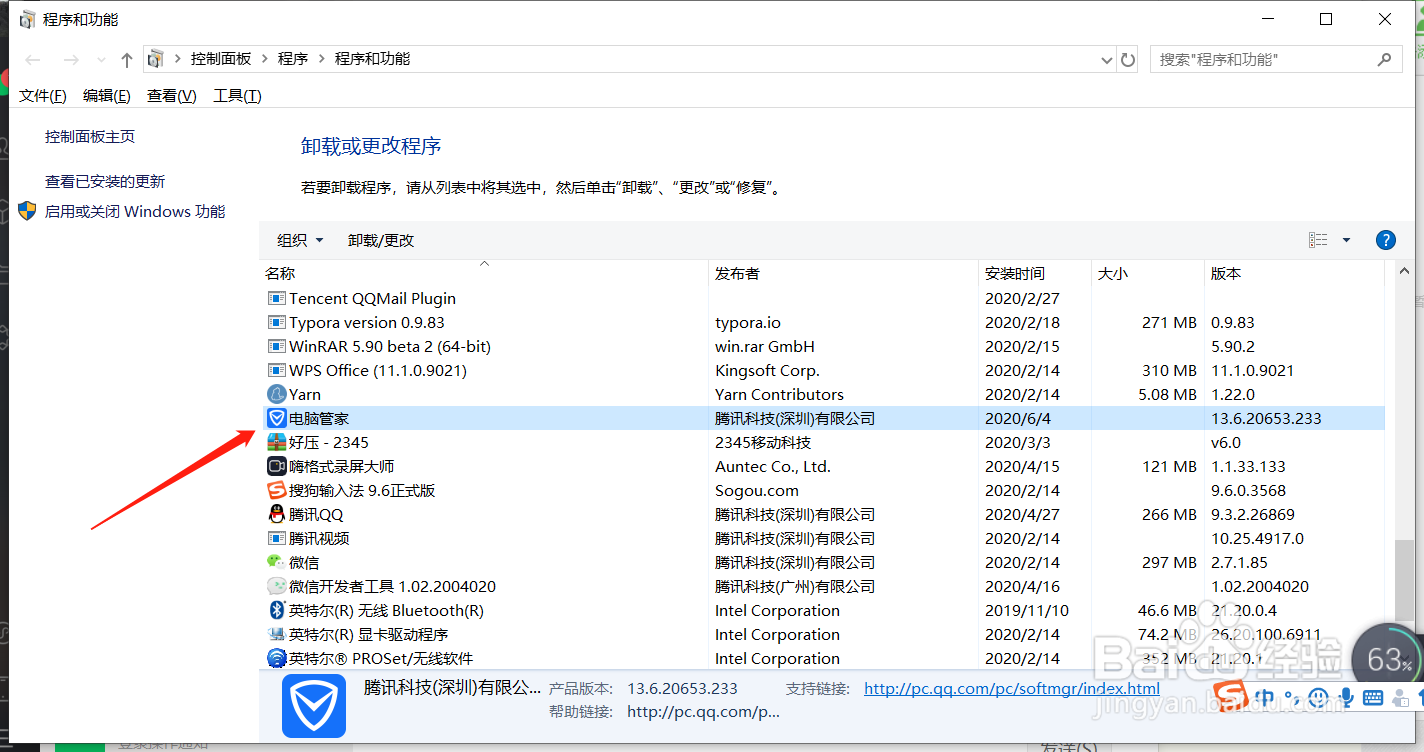Image resolution: width=1424 pixels, height=752 pixels.
Task: Select WinRAR 5.90 beta 2 (64-bit)
Action: [x=390, y=347]
